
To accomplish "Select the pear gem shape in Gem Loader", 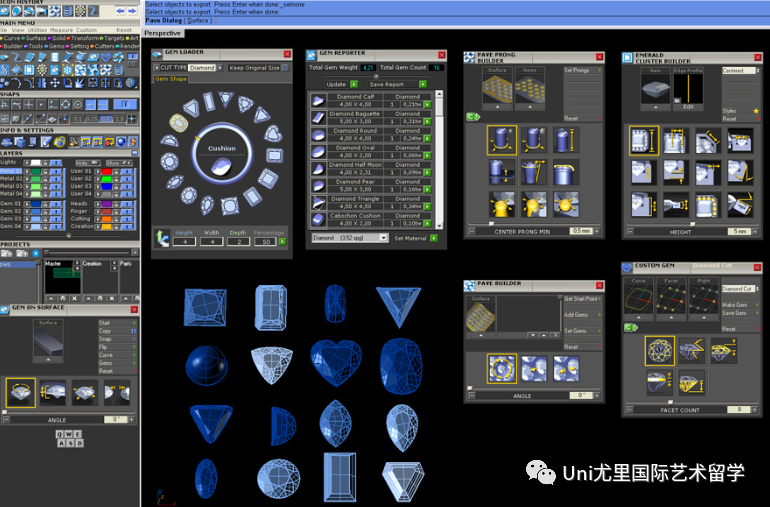I will click(x=207, y=205).
